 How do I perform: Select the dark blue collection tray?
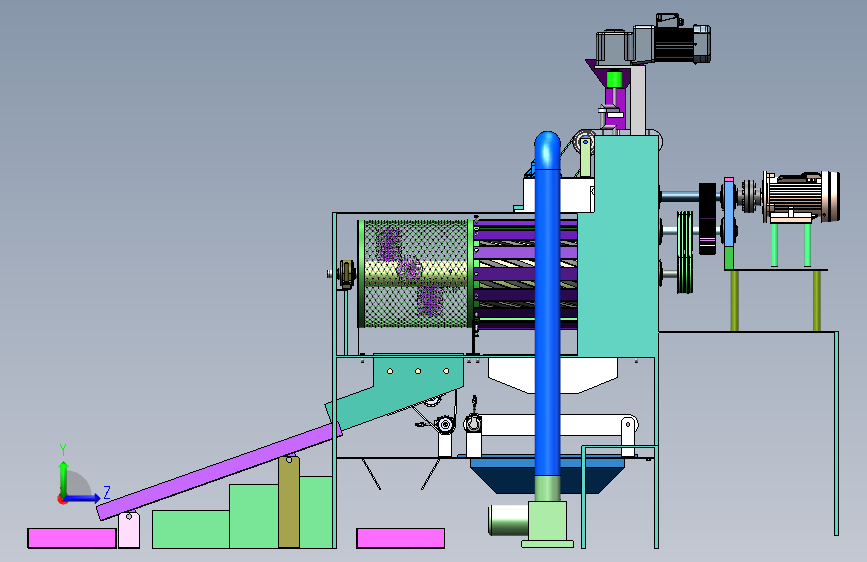click(547, 475)
